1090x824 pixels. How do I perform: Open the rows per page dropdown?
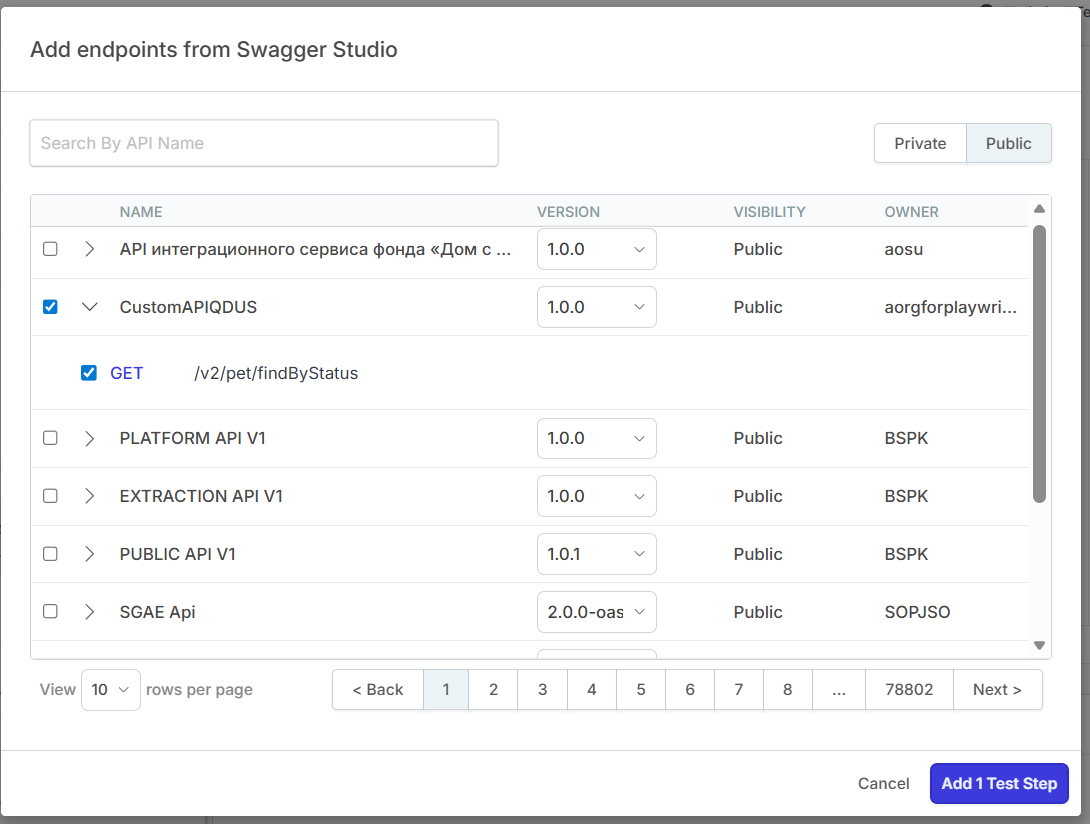[x=110, y=689]
